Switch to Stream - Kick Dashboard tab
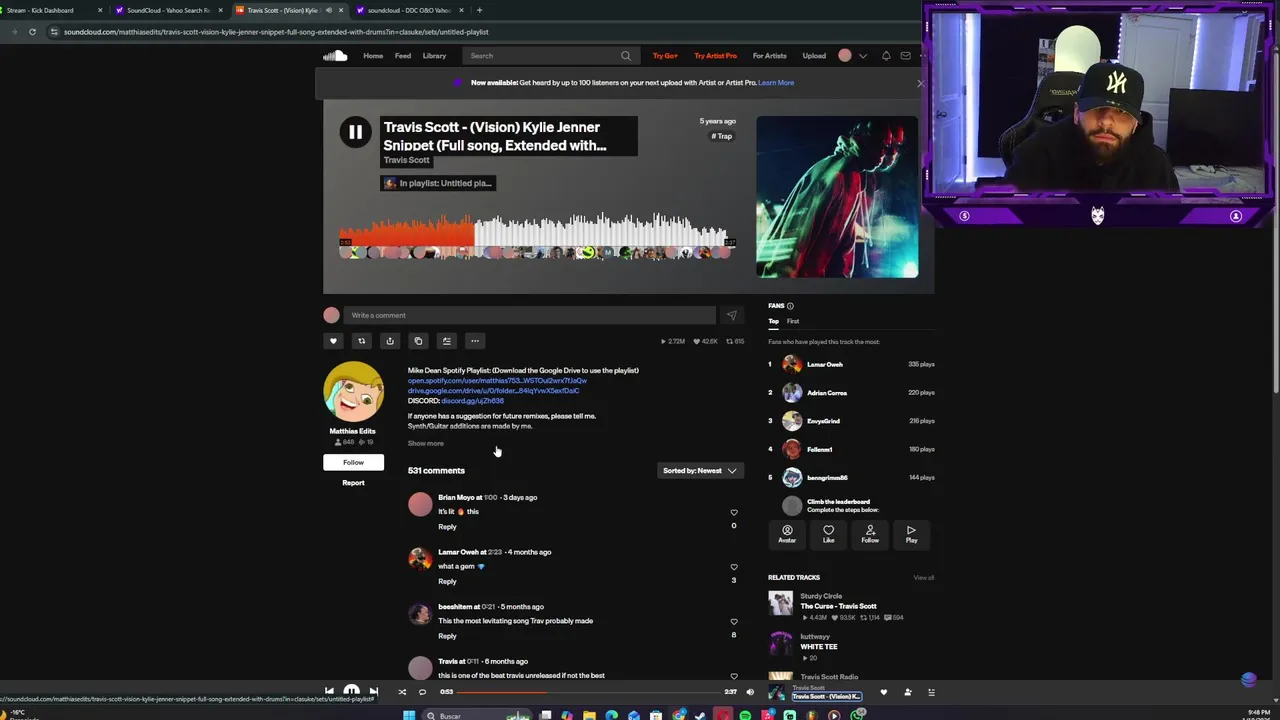The height and width of the screenshot is (720, 1280). pyautogui.click(x=50, y=10)
